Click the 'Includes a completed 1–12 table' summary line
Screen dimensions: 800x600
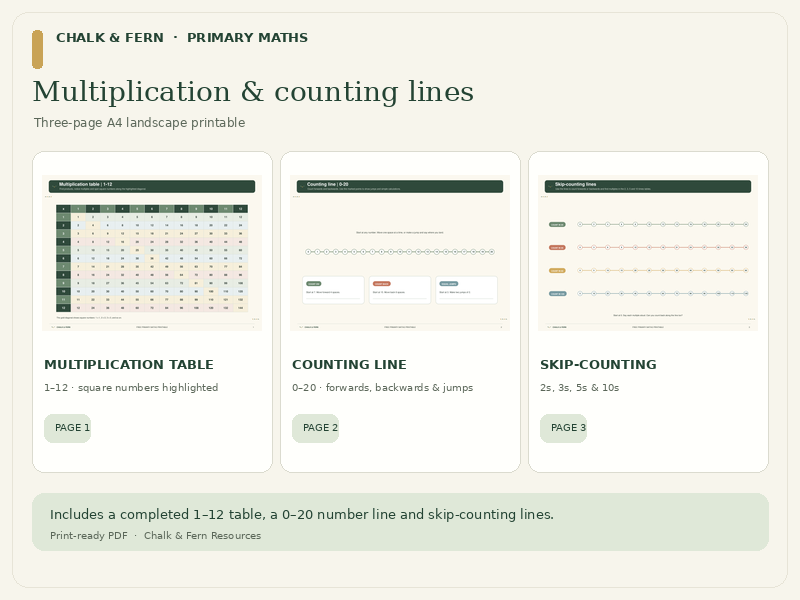[302, 514]
